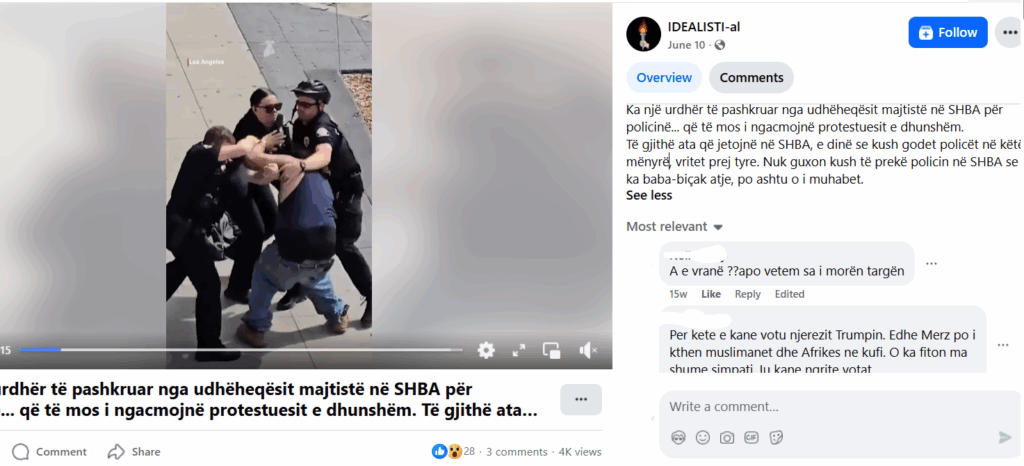Open Most relevant sorting dropdown
Screen dimensions: 1024x466
675,227
